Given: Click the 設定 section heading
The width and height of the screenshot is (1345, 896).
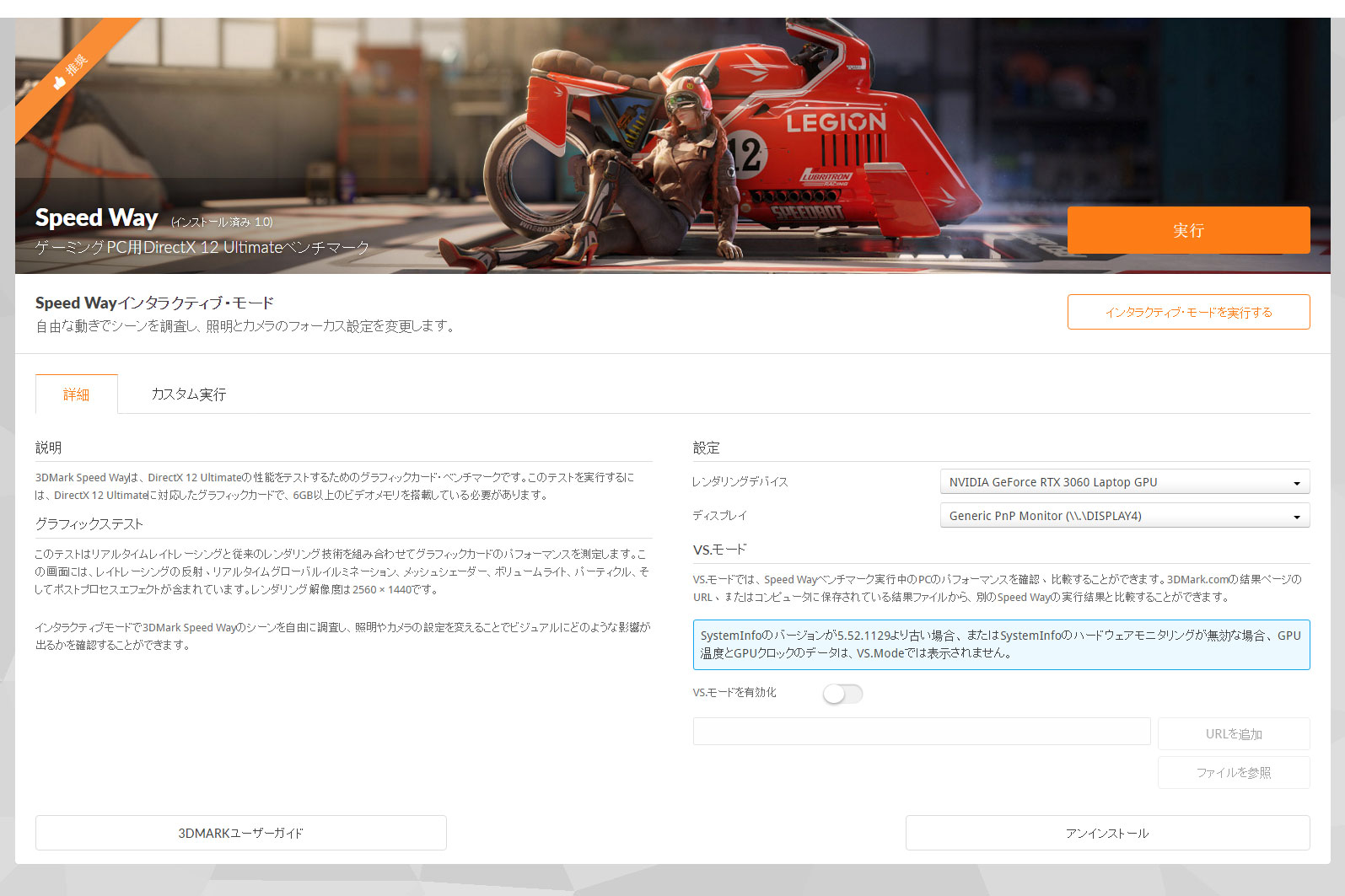Looking at the screenshot, I should [x=707, y=448].
